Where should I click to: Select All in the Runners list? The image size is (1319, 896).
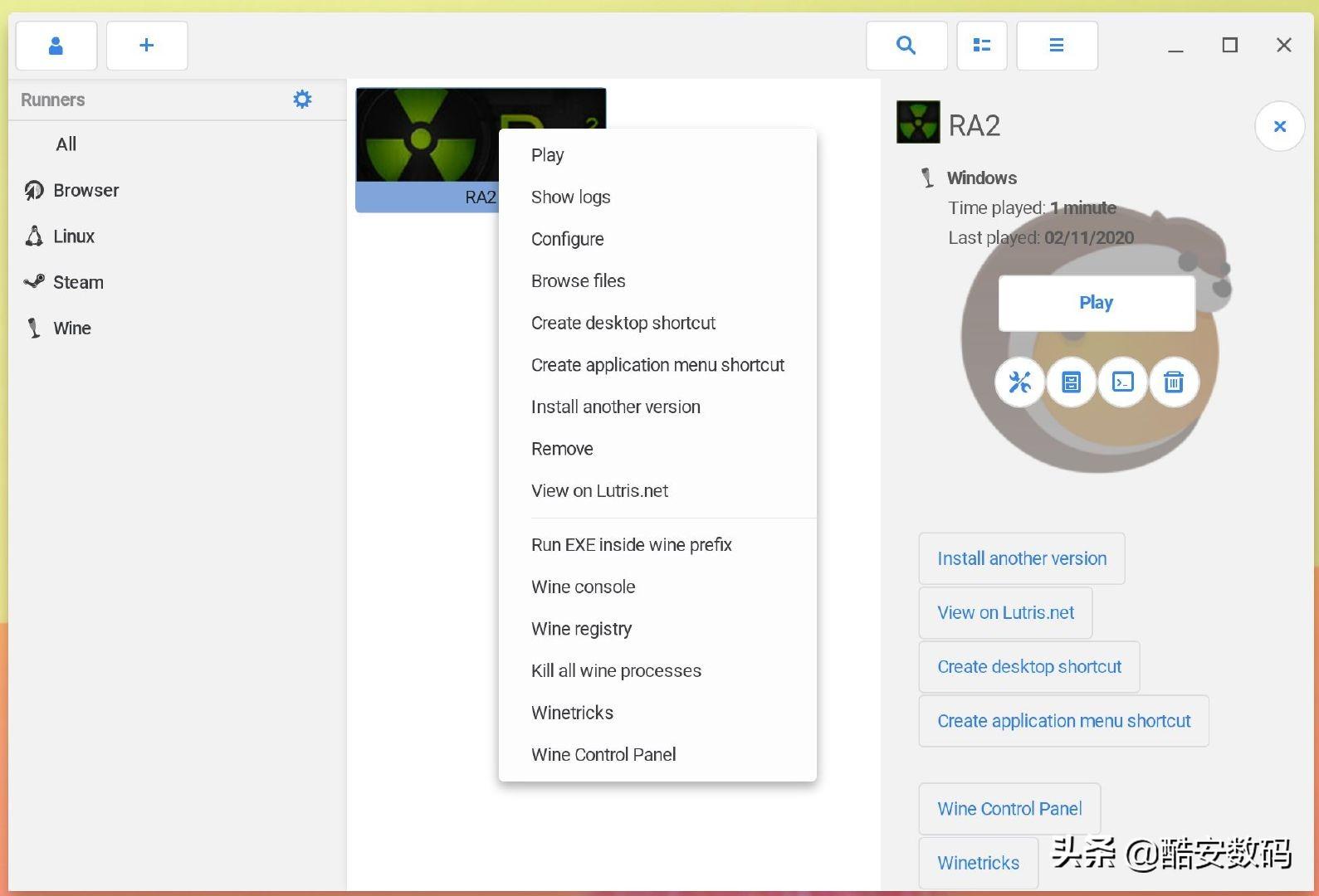click(66, 144)
